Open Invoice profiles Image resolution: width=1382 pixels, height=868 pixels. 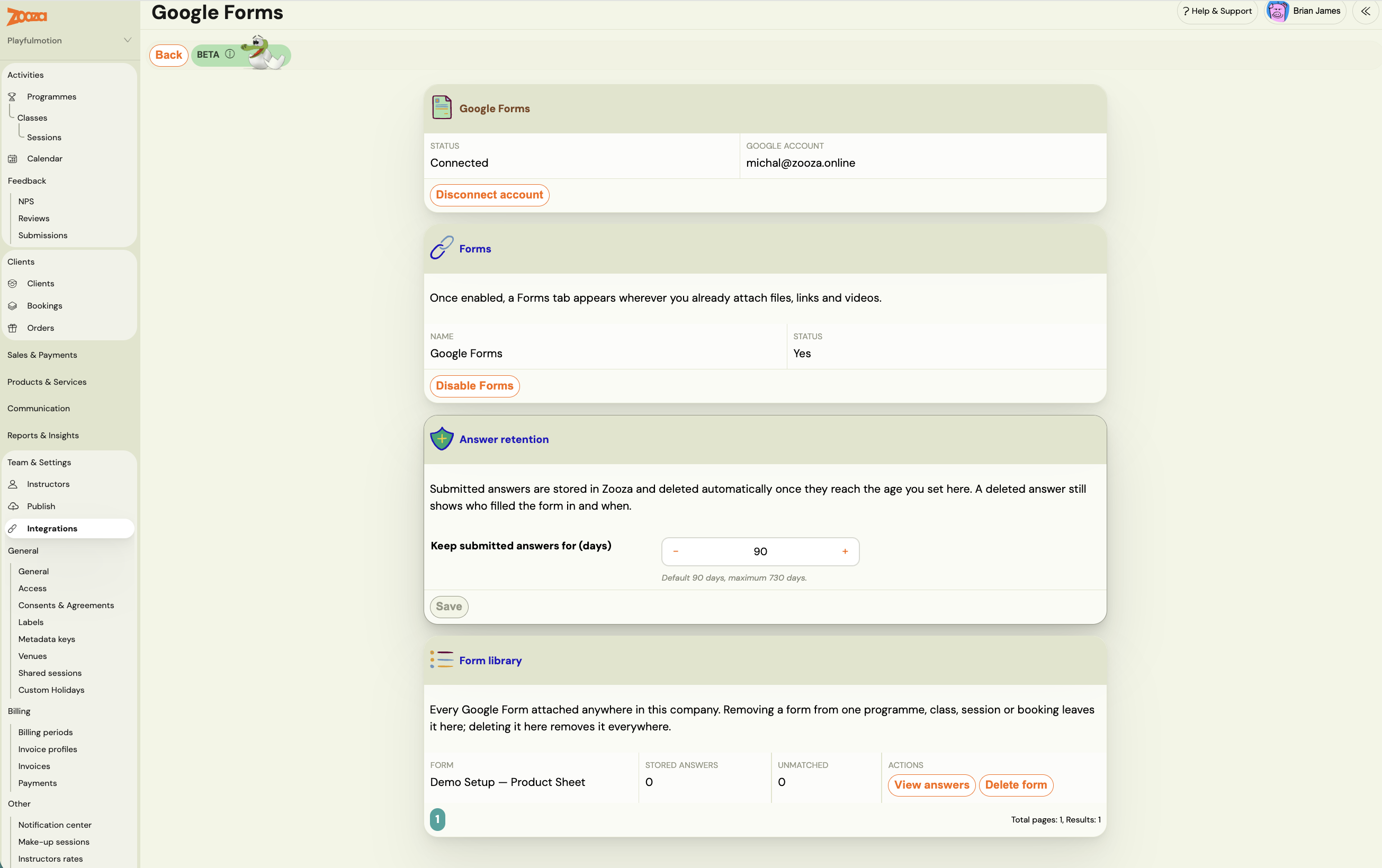48,749
